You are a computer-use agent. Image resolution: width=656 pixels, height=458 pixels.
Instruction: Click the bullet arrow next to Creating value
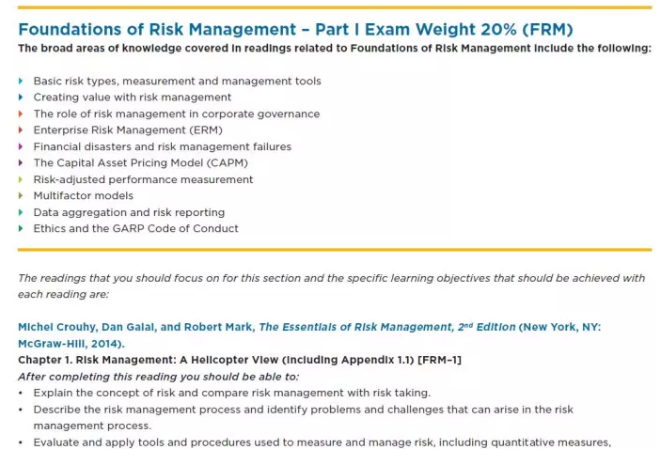coord(21,97)
